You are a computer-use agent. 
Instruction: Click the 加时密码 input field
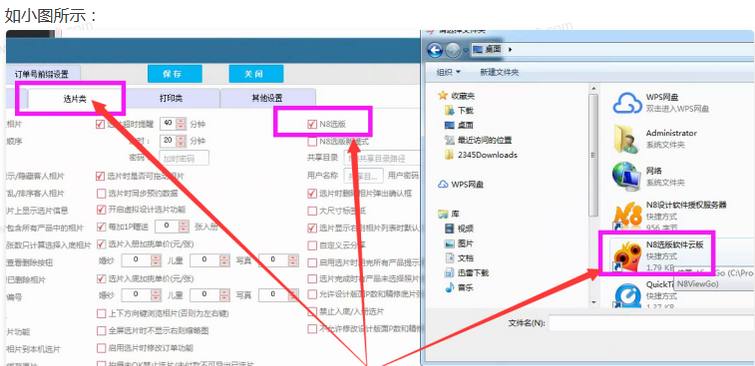coord(185,158)
